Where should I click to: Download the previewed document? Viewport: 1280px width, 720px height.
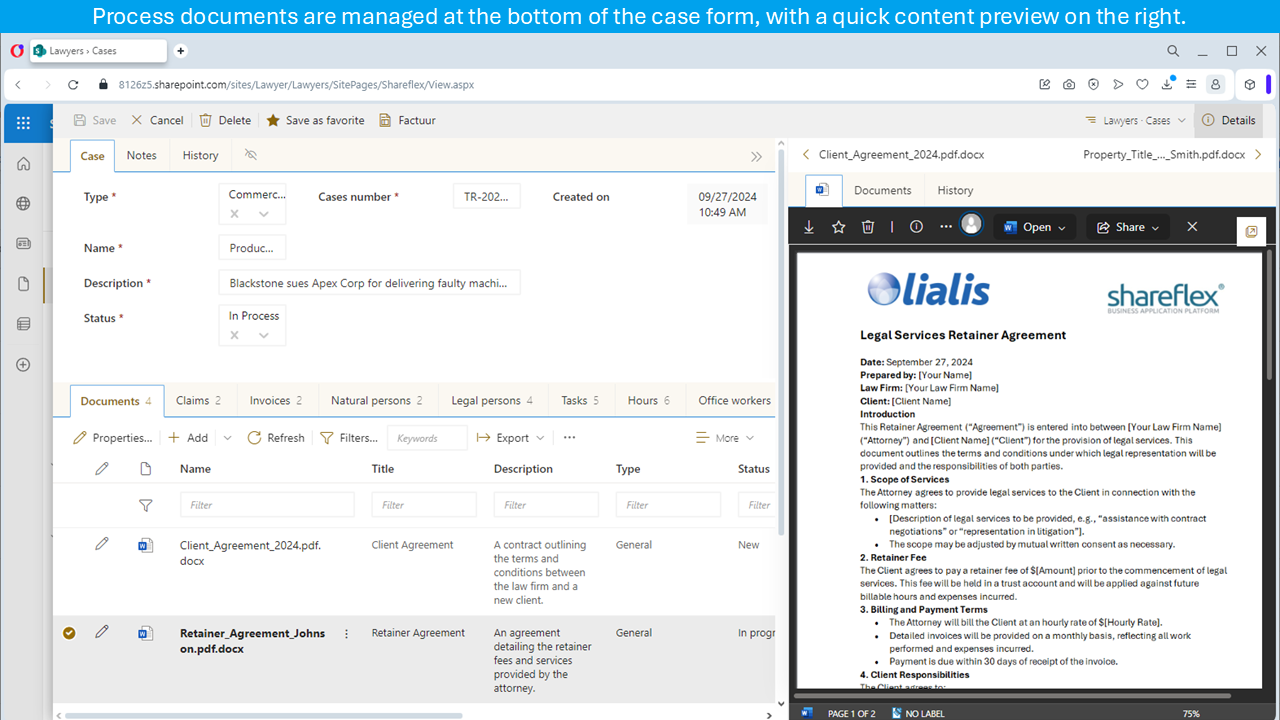[809, 227]
